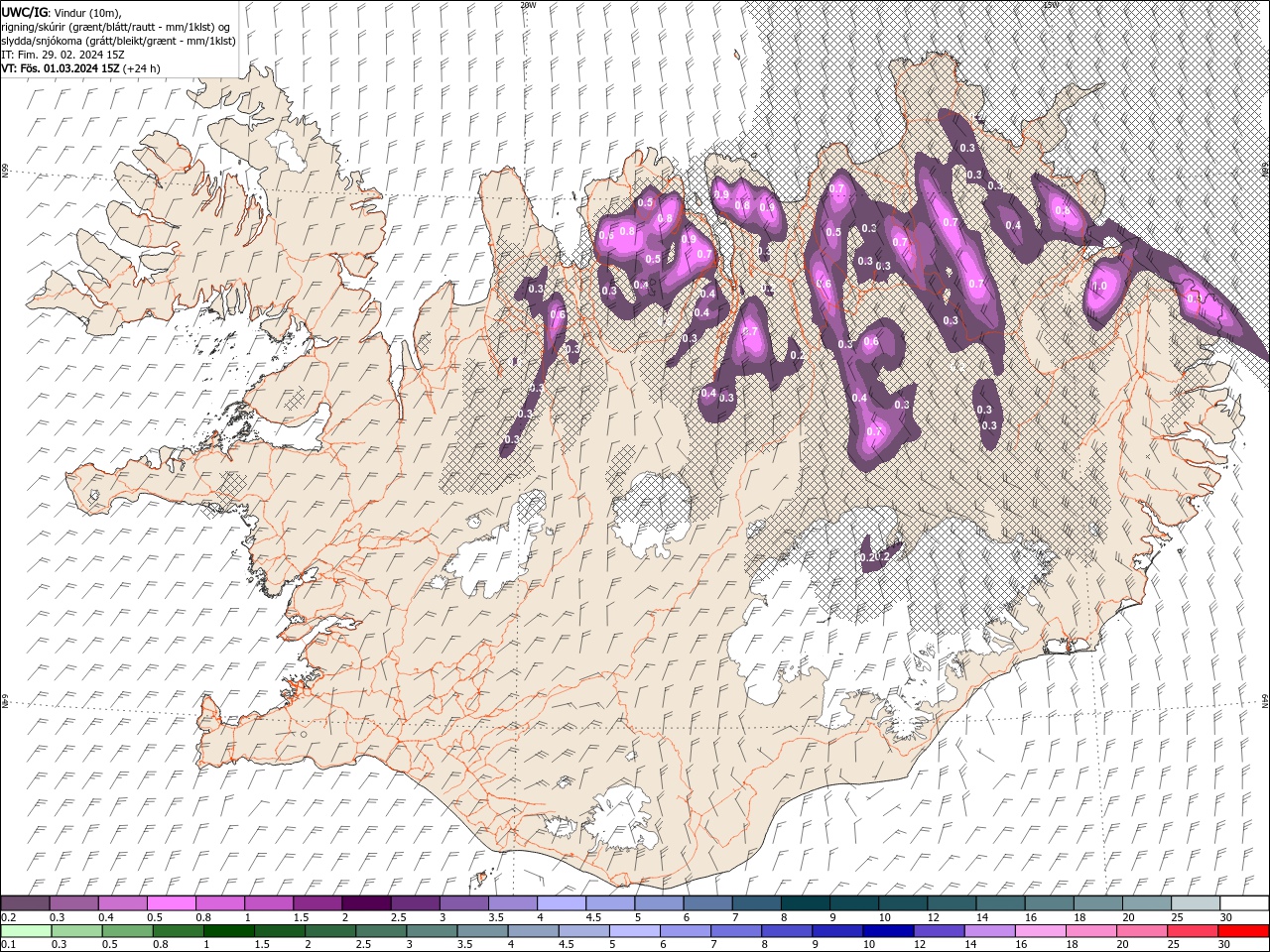The height and width of the screenshot is (952, 1270).
Task: Click the 0.2–0.3 swatch in the snow legend
Action: (x=26, y=903)
